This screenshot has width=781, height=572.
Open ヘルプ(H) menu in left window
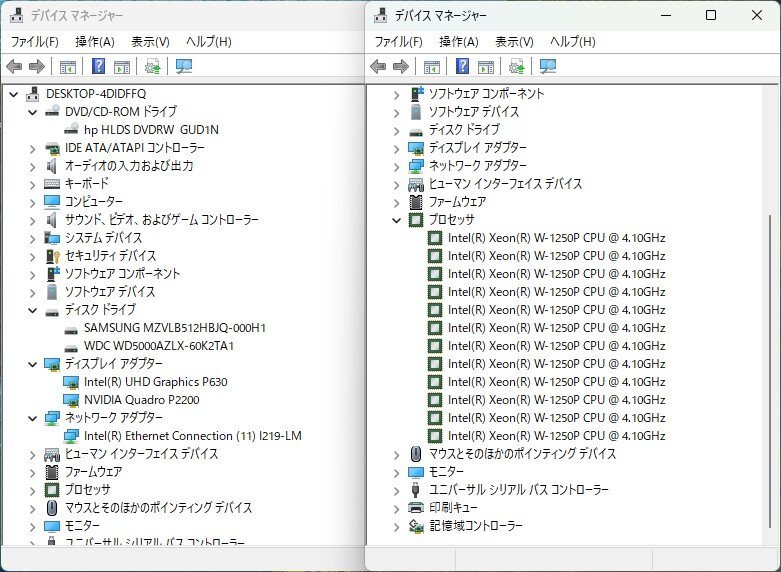click(209, 41)
